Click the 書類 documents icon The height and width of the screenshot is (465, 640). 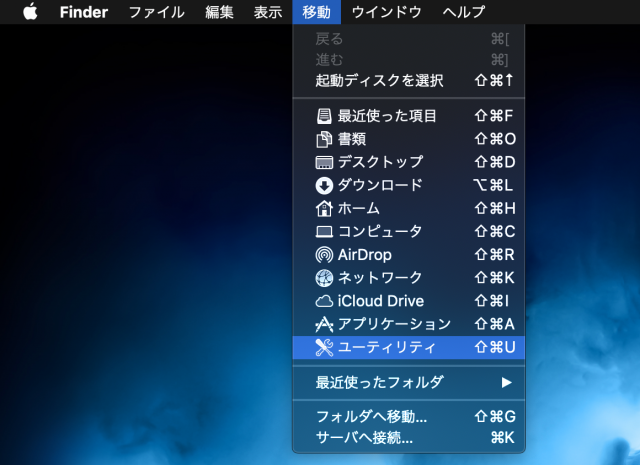click(x=324, y=140)
